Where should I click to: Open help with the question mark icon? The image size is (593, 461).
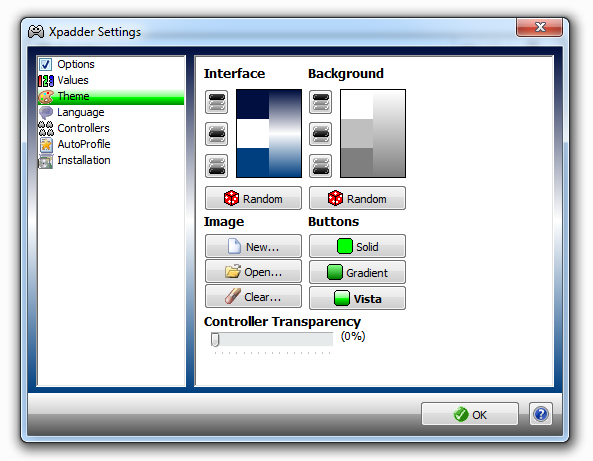click(541, 414)
